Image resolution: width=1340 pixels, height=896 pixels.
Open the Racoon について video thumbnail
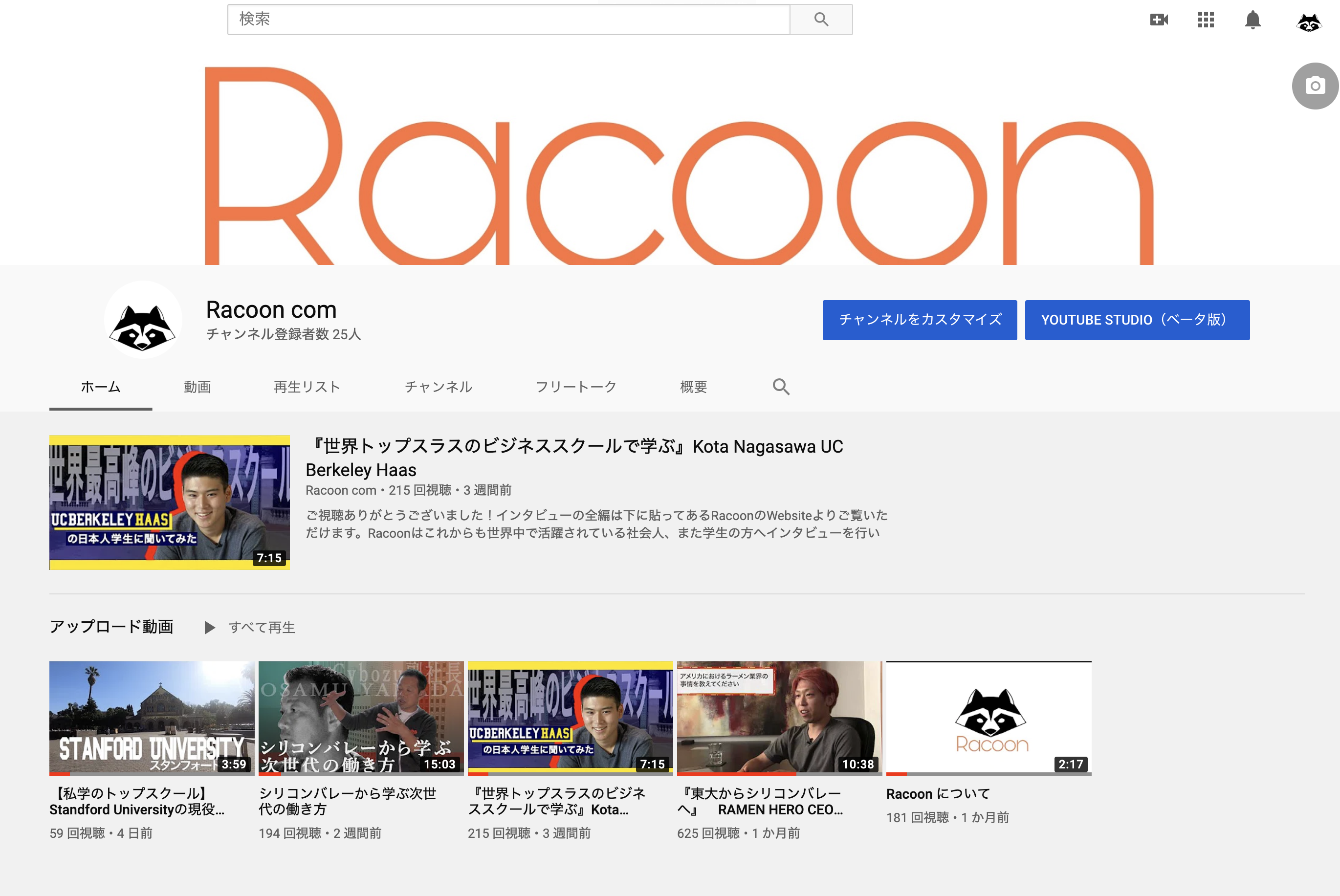click(x=988, y=718)
